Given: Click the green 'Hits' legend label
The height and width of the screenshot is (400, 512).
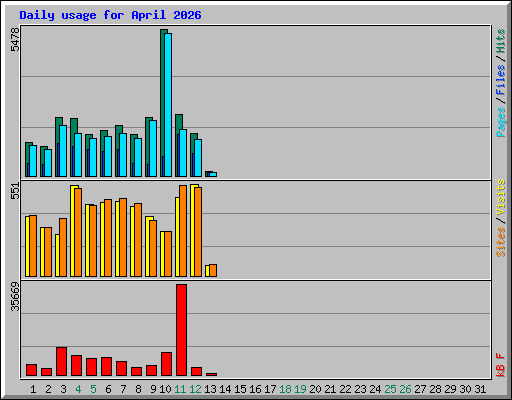Looking at the screenshot, I should coord(501,41).
